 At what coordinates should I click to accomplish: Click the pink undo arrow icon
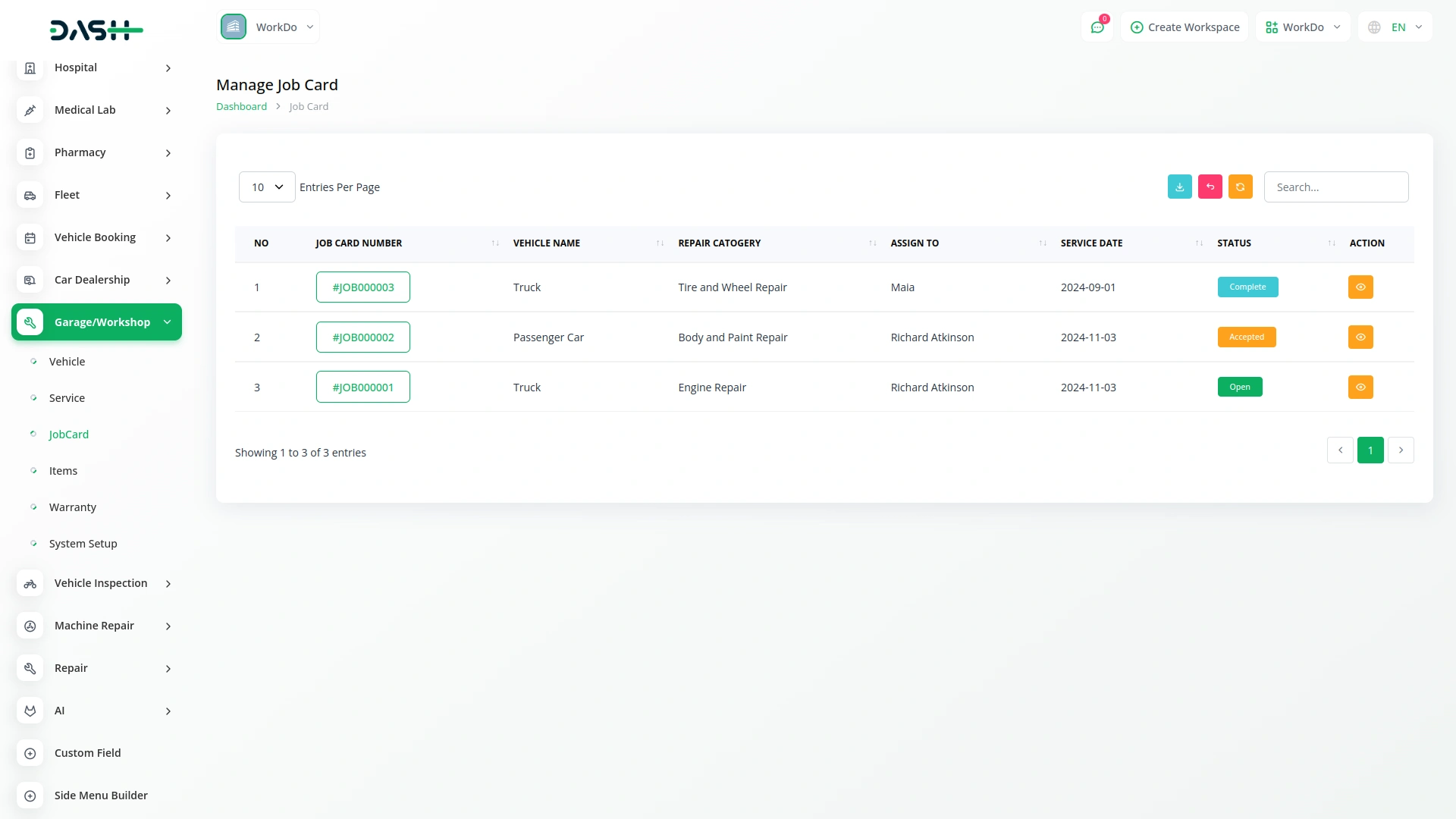pyautogui.click(x=1210, y=187)
